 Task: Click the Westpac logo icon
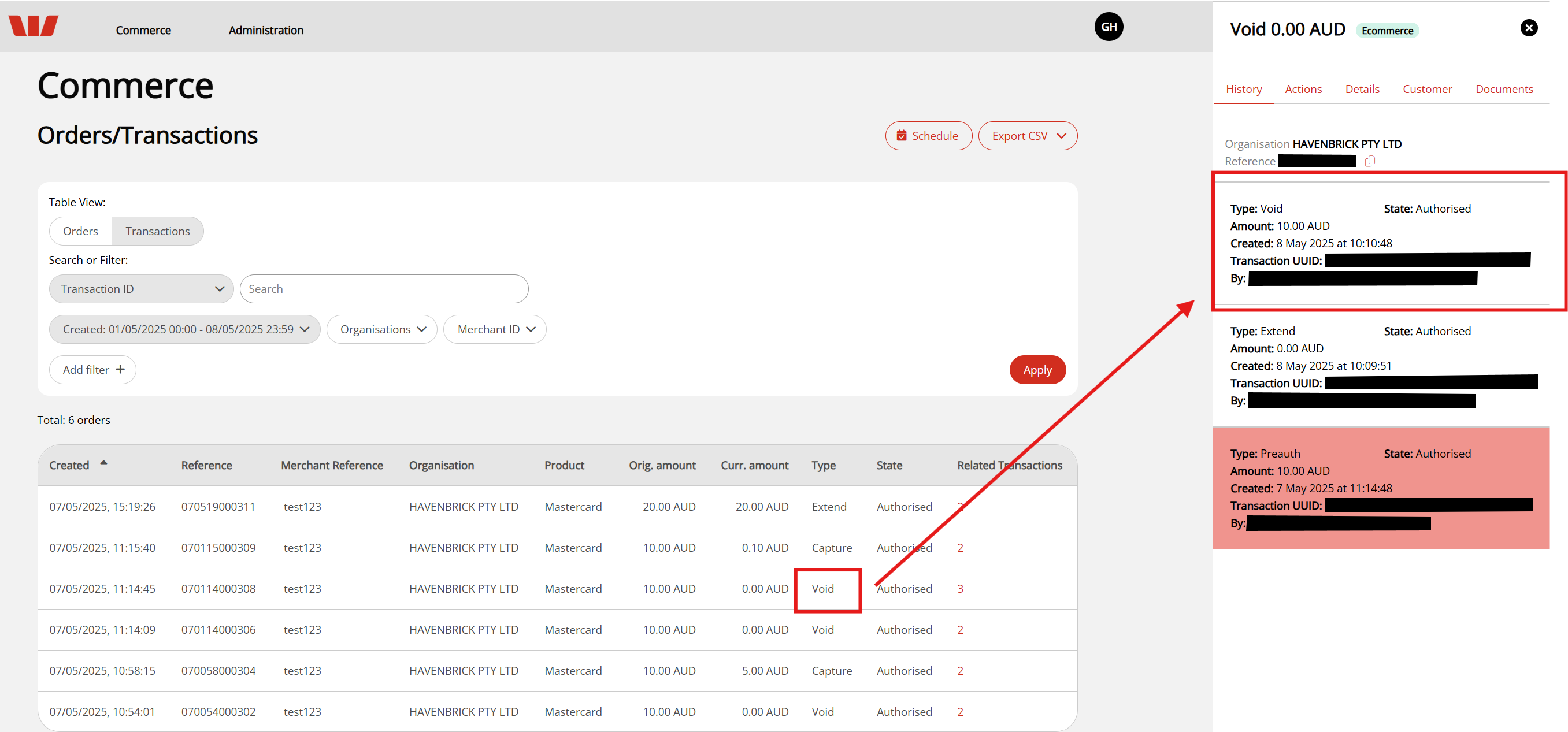click(34, 26)
